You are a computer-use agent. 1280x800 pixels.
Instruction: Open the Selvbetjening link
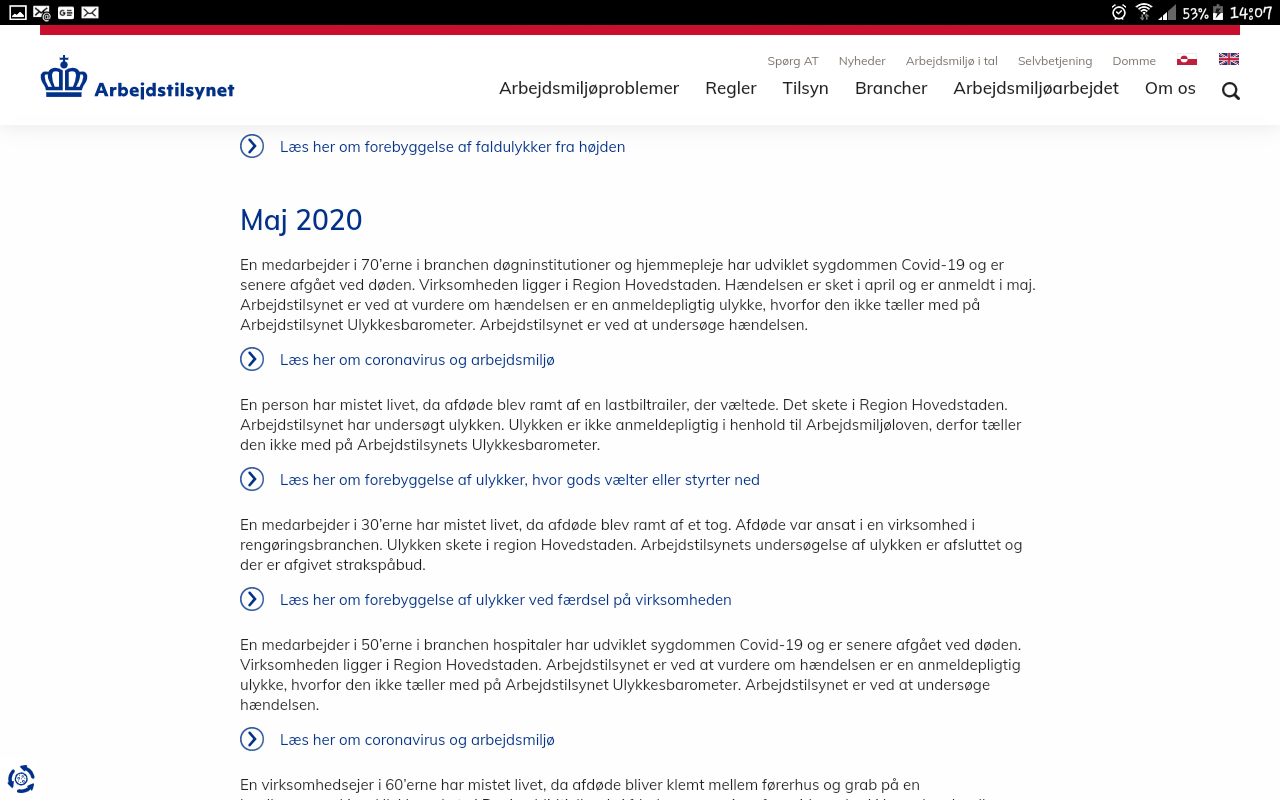pos(1055,61)
